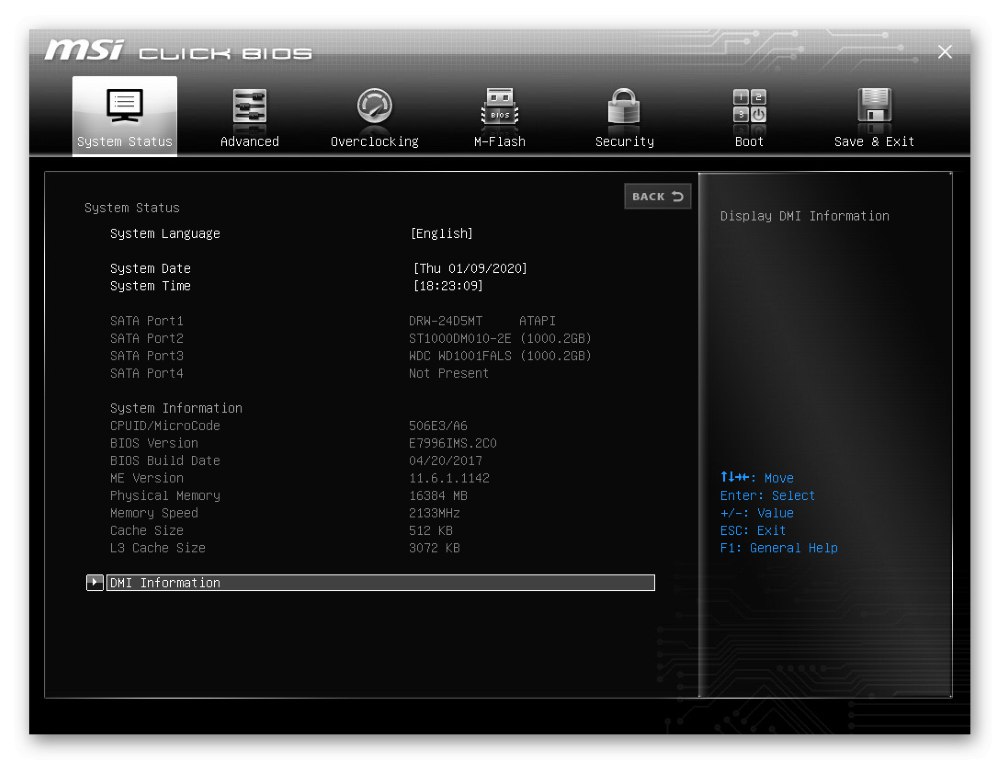Open the System Status monitor icon

[x=124, y=105]
